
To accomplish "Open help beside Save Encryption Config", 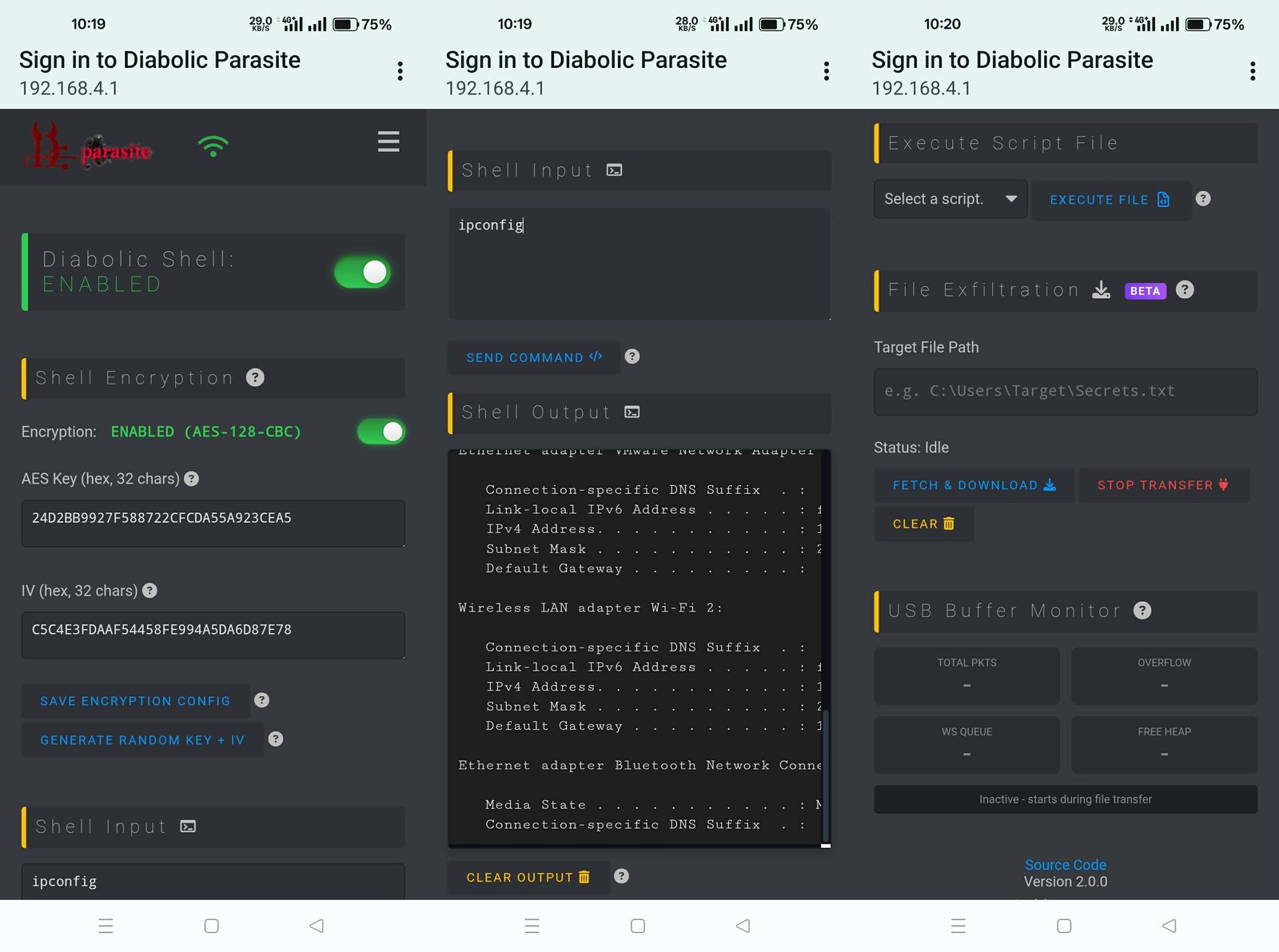I will [x=261, y=700].
